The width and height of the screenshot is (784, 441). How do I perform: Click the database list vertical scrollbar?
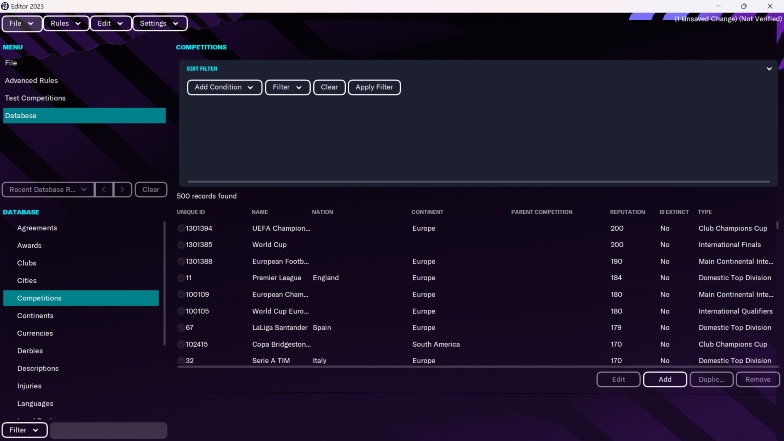(164, 284)
